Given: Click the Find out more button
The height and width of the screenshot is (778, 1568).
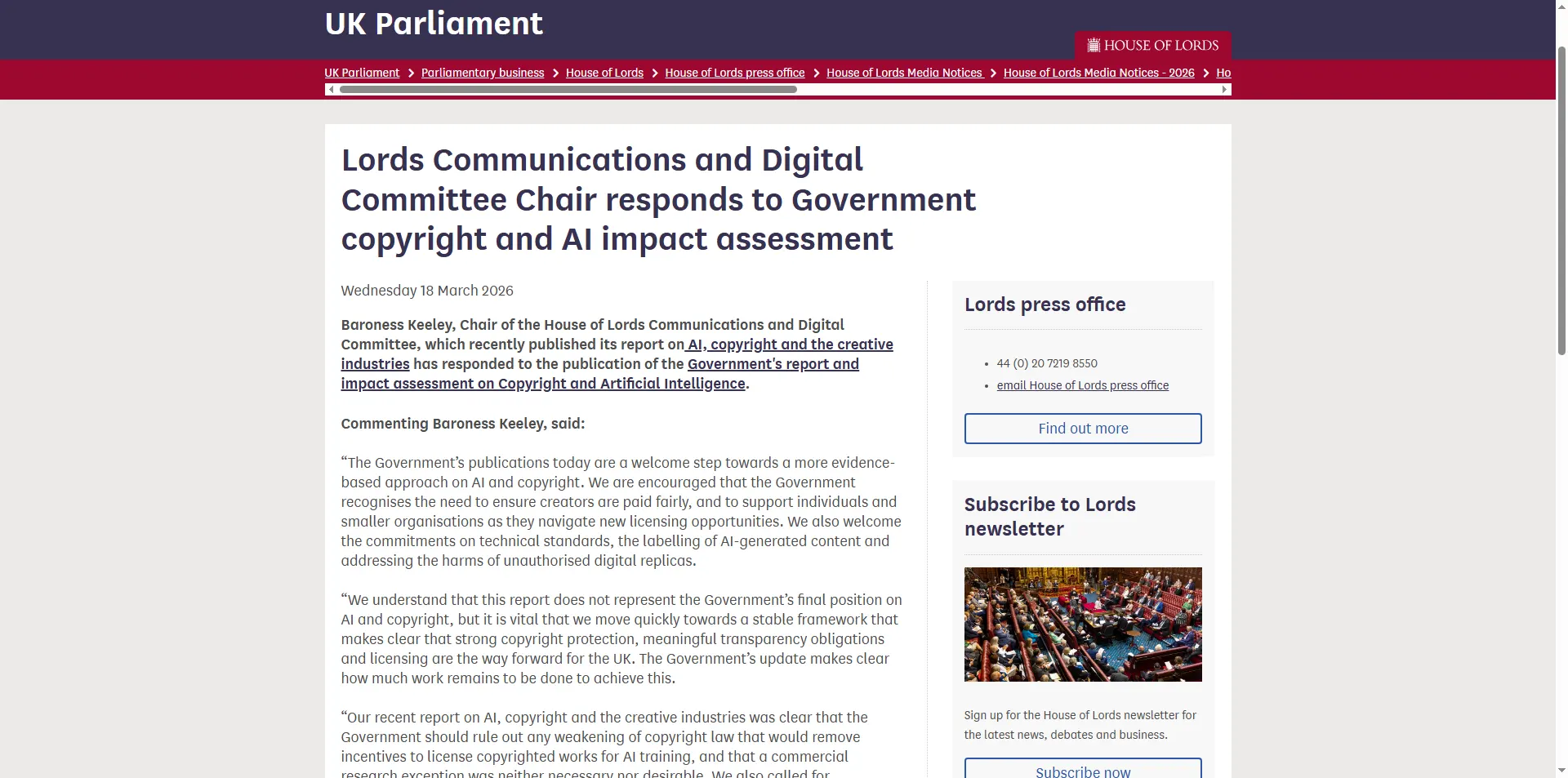Looking at the screenshot, I should coord(1083,429).
